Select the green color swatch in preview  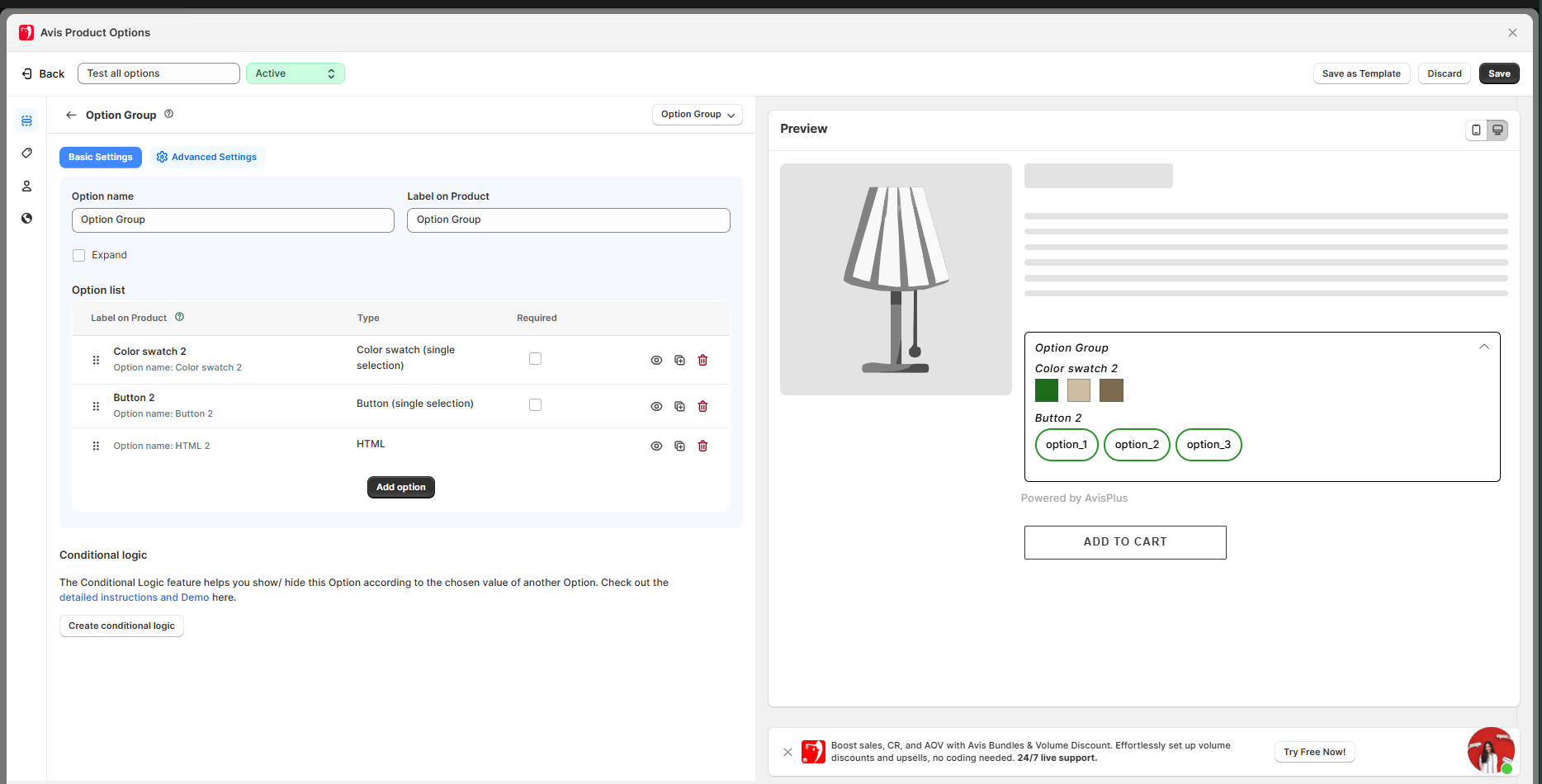[x=1046, y=390]
